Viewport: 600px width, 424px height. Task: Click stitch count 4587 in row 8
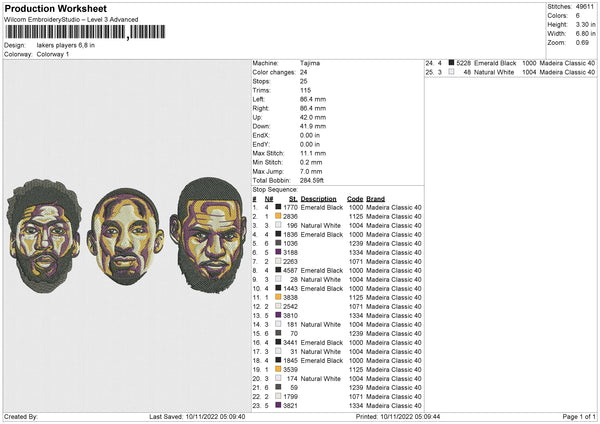pyautogui.click(x=290, y=271)
